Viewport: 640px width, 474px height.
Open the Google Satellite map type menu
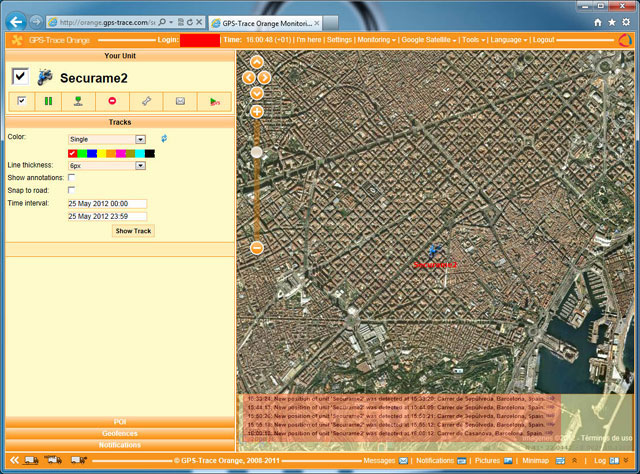pyautogui.click(x=429, y=40)
